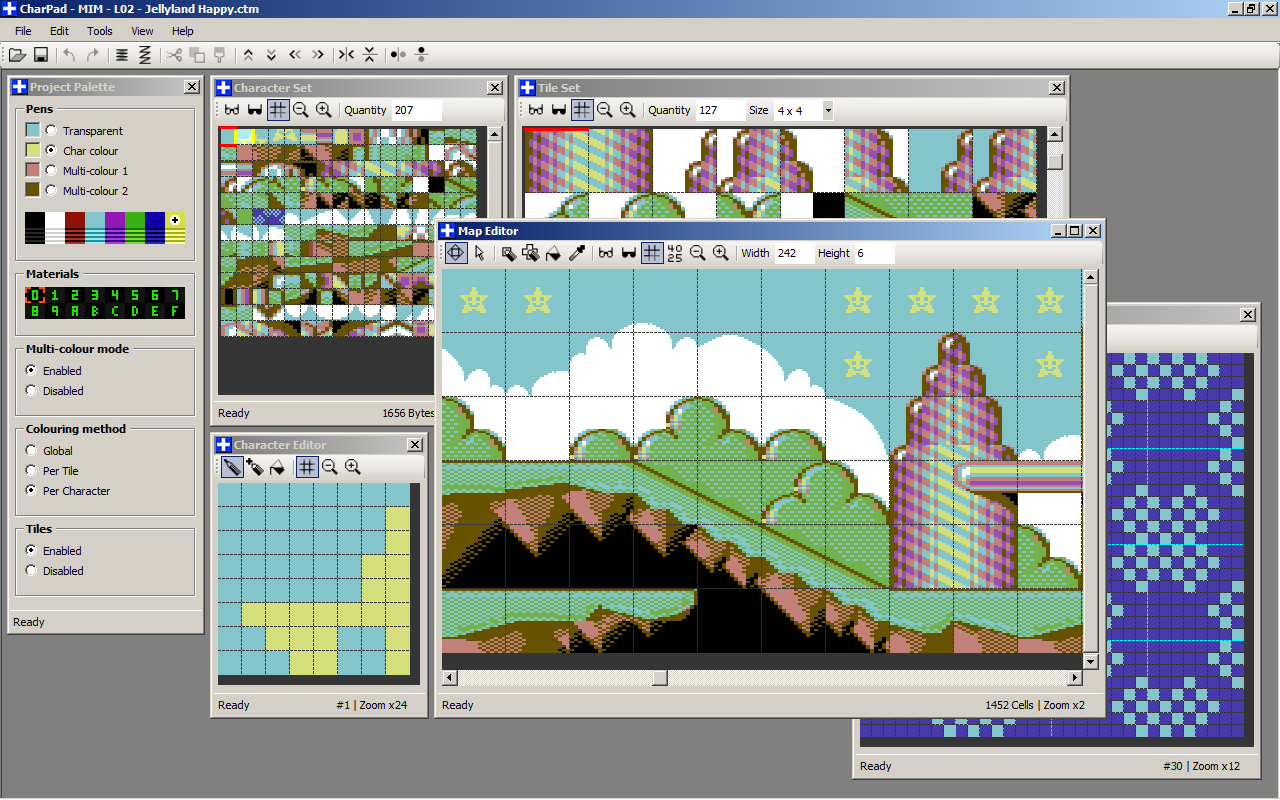Click the double left-chevron shift icon

point(295,55)
